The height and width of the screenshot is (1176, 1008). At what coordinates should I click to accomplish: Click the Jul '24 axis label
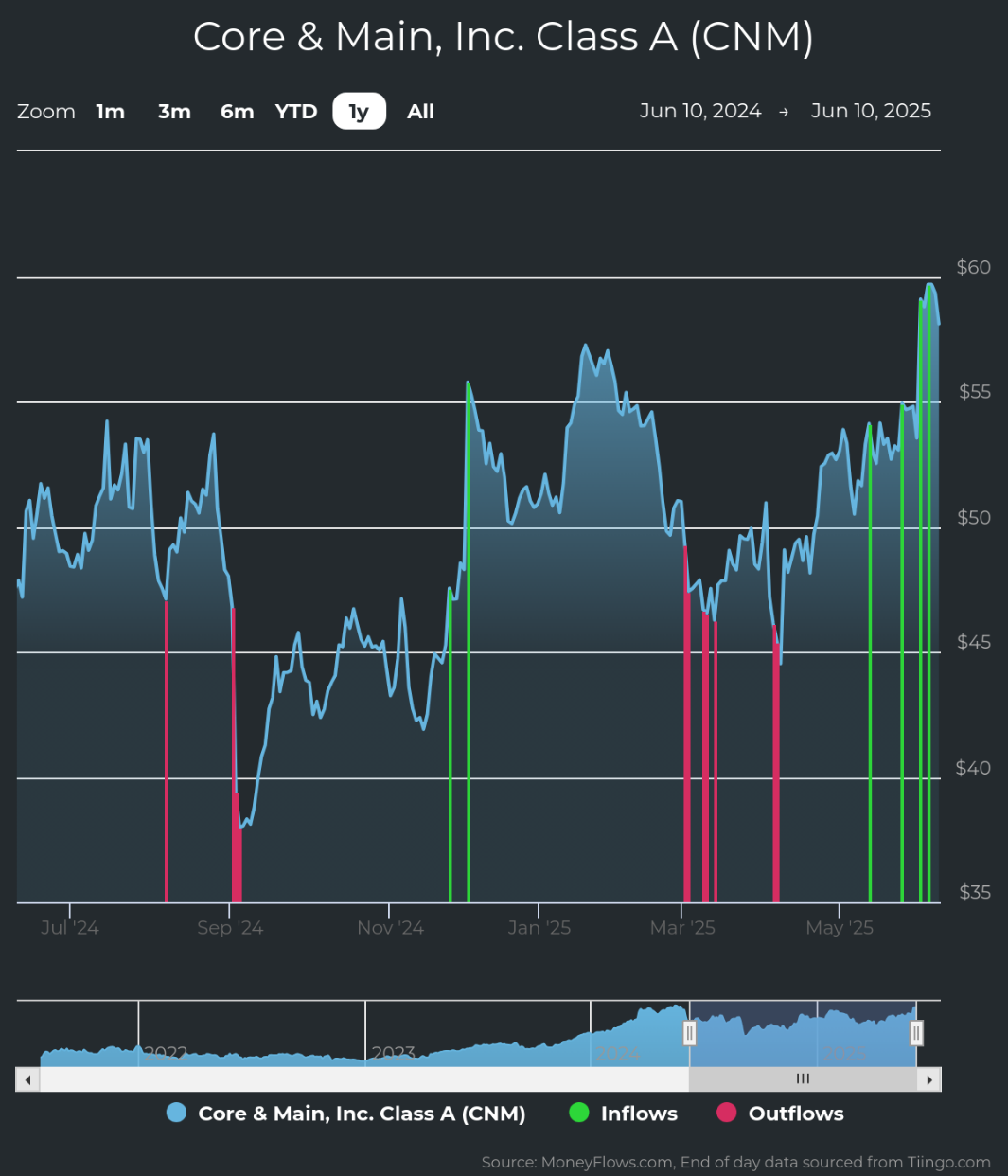click(x=70, y=928)
